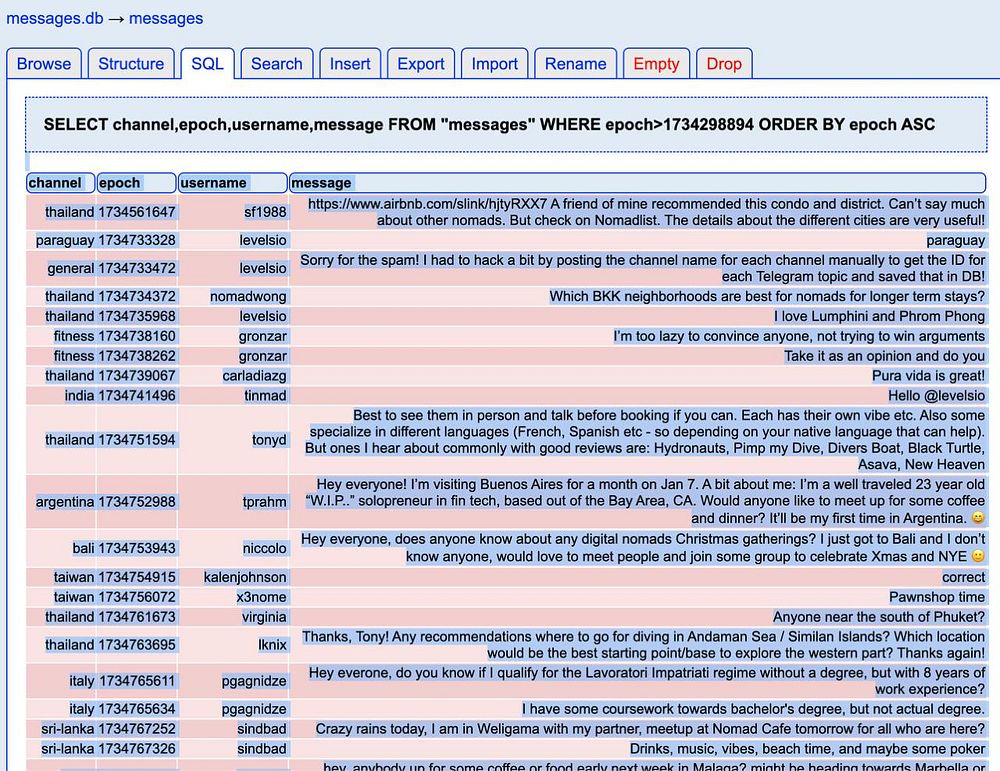Image resolution: width=1000 pixels, height=771 pixels.
Task: Click username tprahm
Action: [x=265, y=502]
